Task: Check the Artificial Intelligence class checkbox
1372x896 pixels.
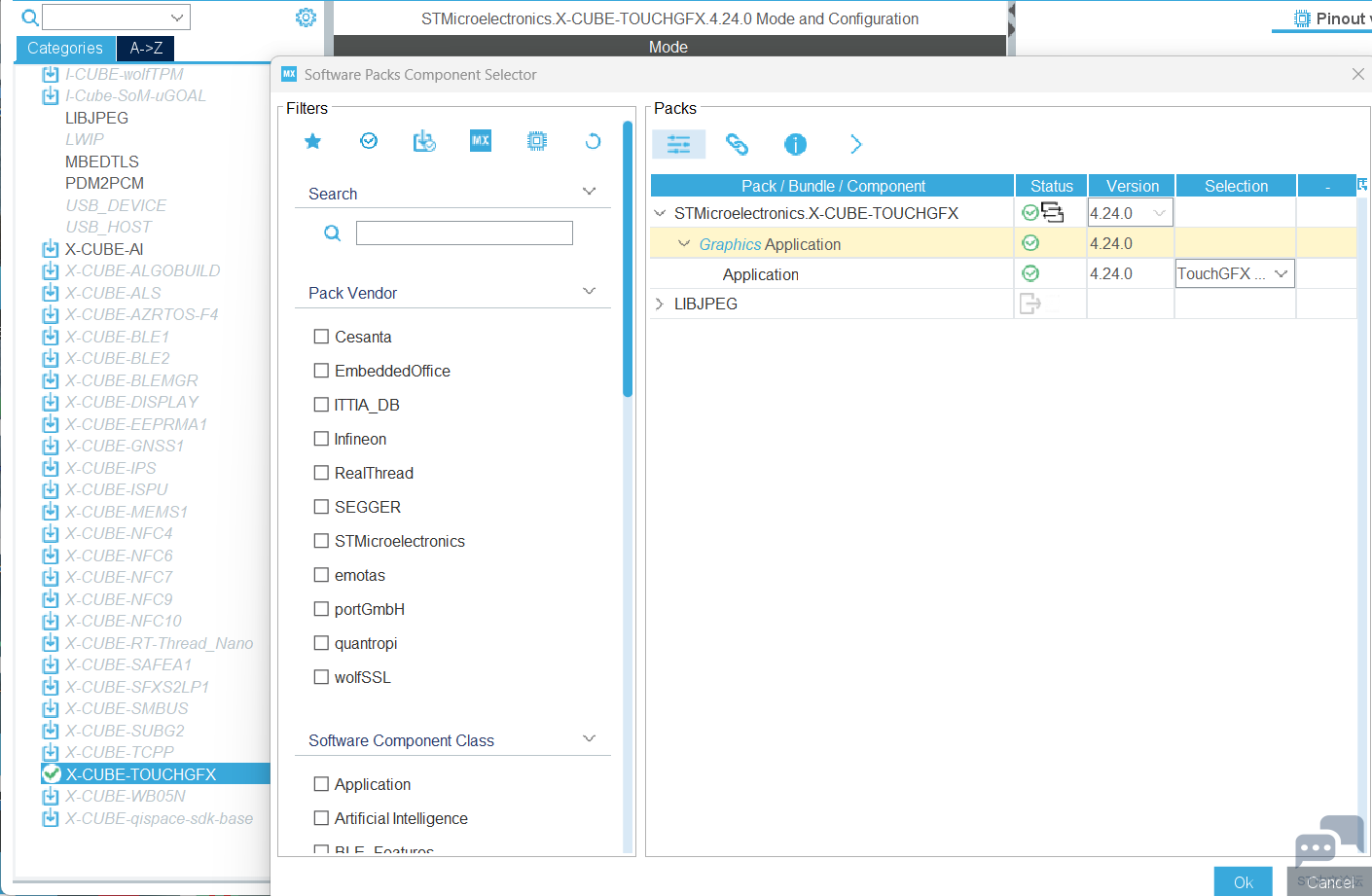Action: coord(321,818)
